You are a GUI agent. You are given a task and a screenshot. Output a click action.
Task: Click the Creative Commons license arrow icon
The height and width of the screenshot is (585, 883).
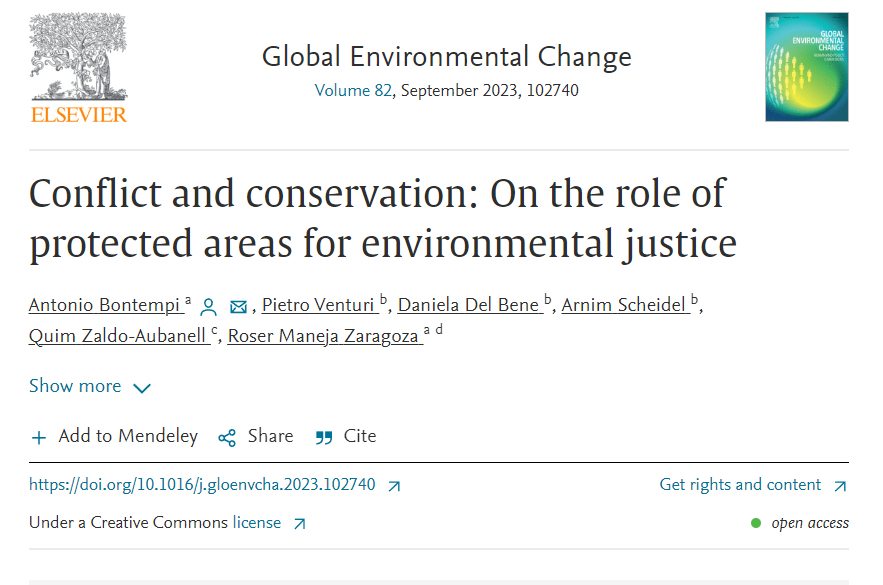(299, 523)
